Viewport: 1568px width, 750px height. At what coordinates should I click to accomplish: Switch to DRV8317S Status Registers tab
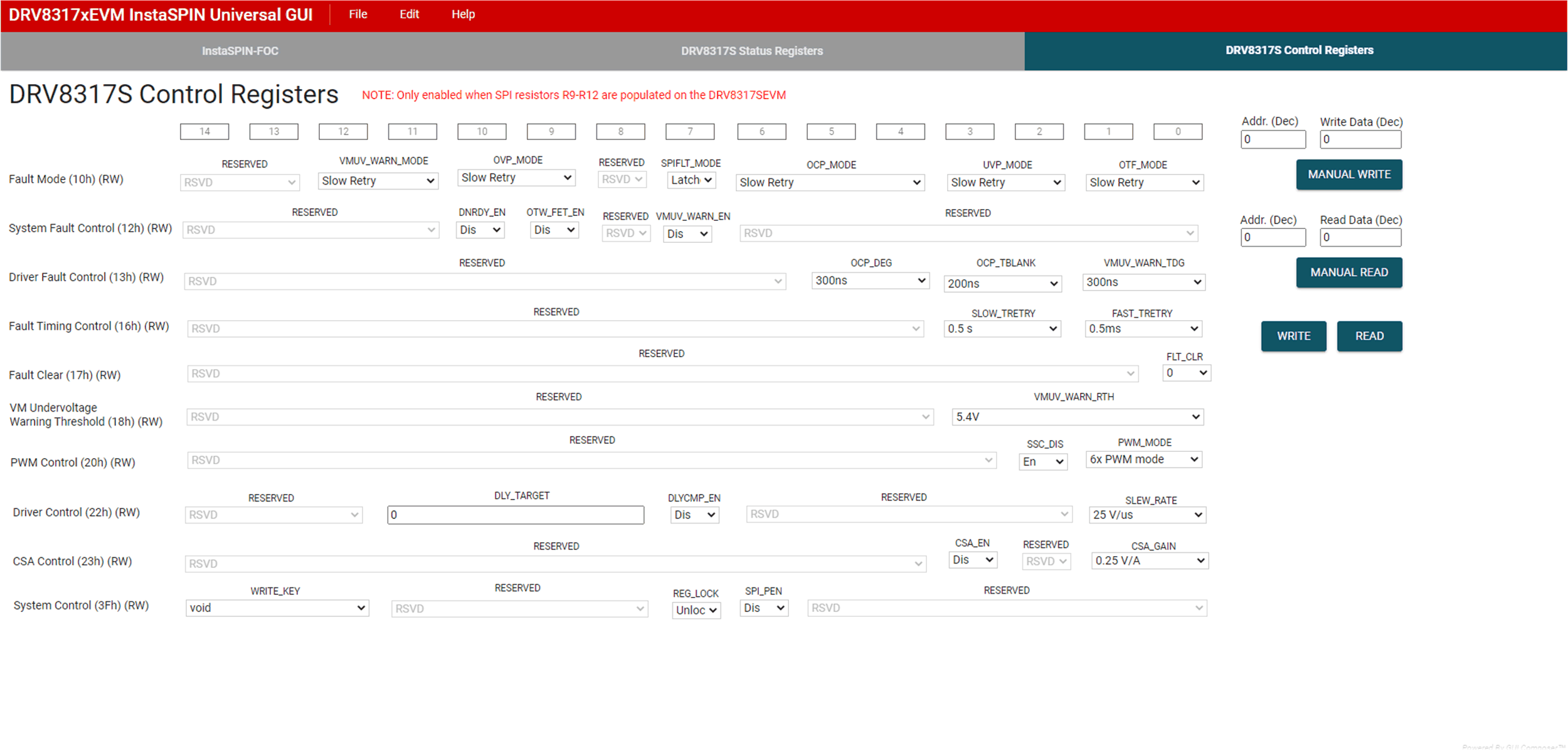(x=751, y=51)
